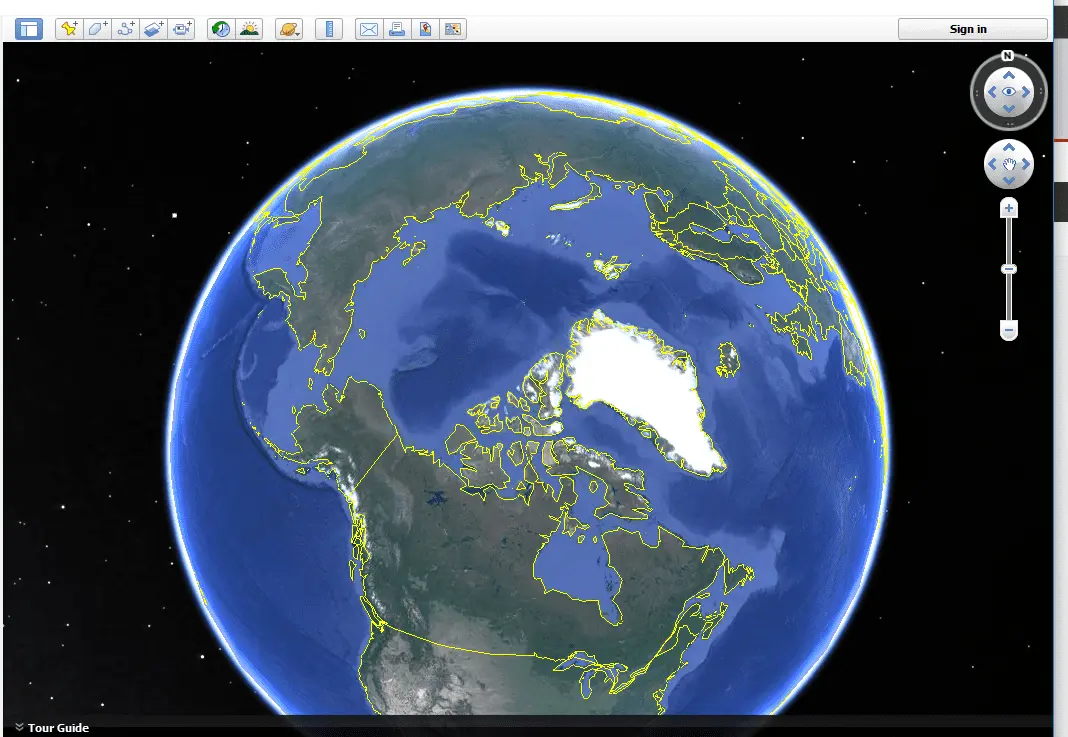Image resolution: width=1068 pixels, height=737 pixels.
Task: Select the Add Path tool
Action: click(x=125, y=29)
